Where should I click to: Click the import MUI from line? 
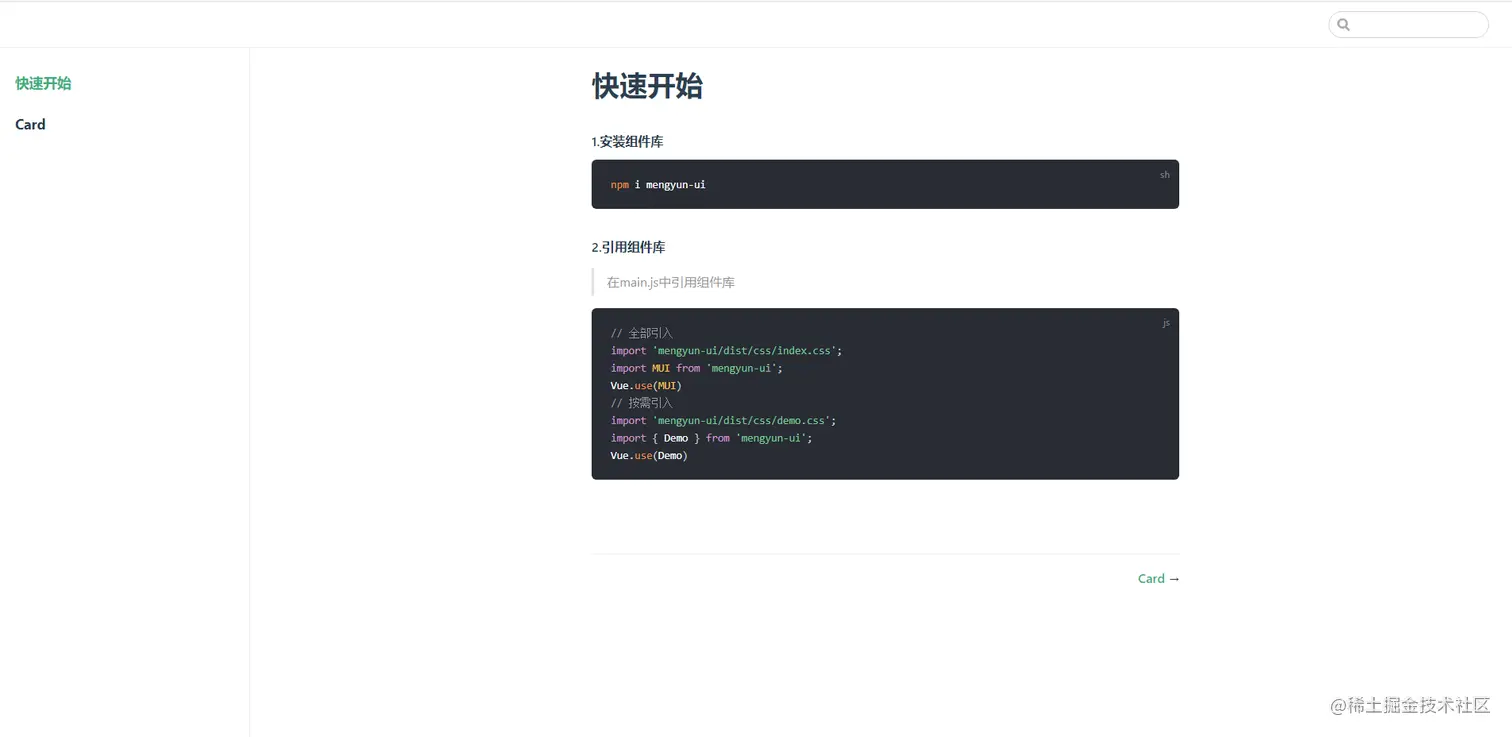pos(696,368)
